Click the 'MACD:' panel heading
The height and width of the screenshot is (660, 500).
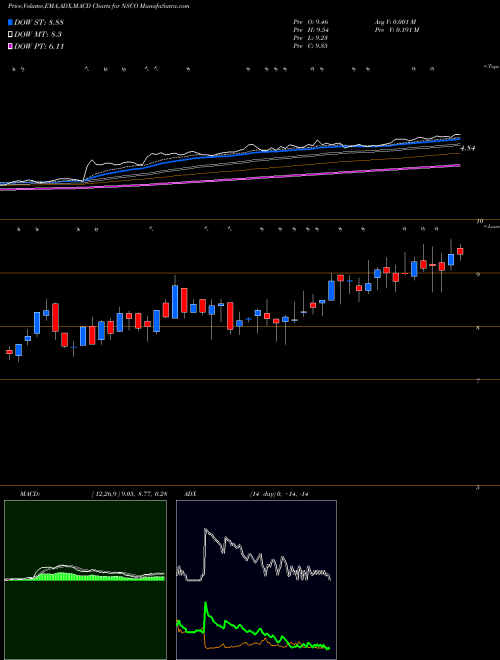click(30, 494)
